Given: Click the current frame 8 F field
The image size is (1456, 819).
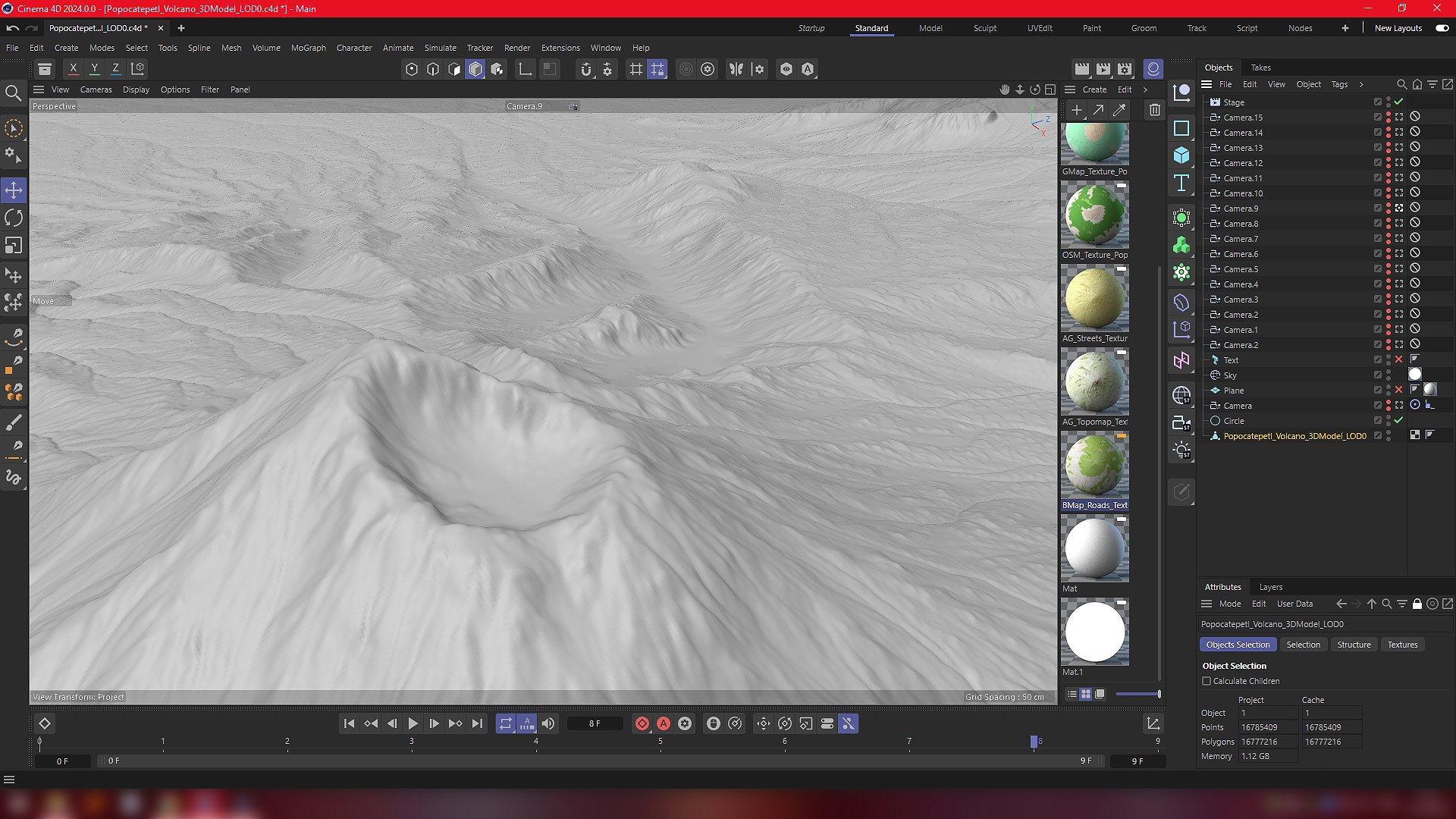Looking at the screenshot, I should [x=595, y=723].
